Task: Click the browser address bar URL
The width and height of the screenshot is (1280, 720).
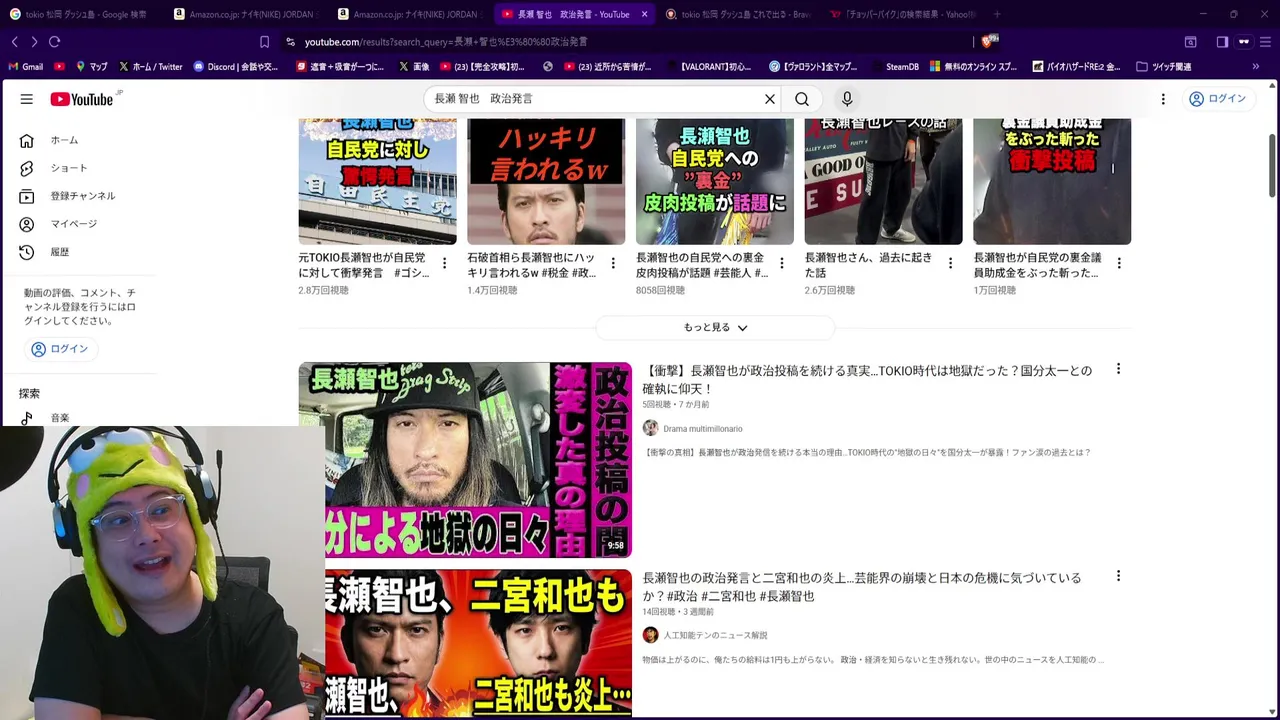Action: [446, 42]
